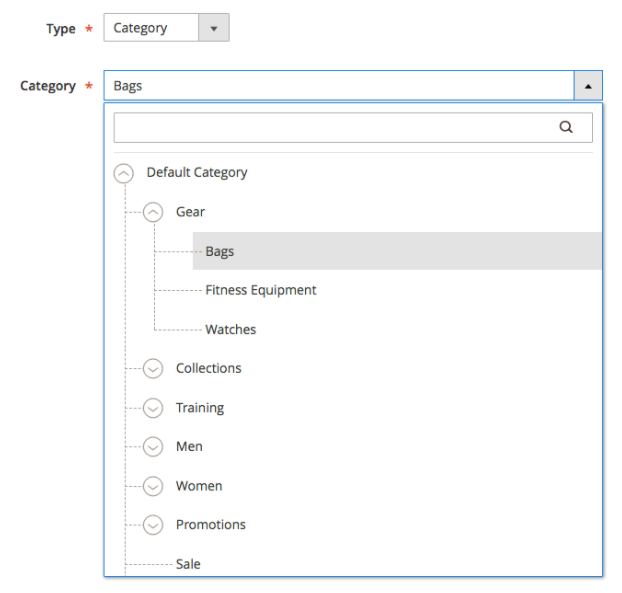Screen dimensions: 622x593
Task: Expand the Promotions category node
Action: point(153,525)
